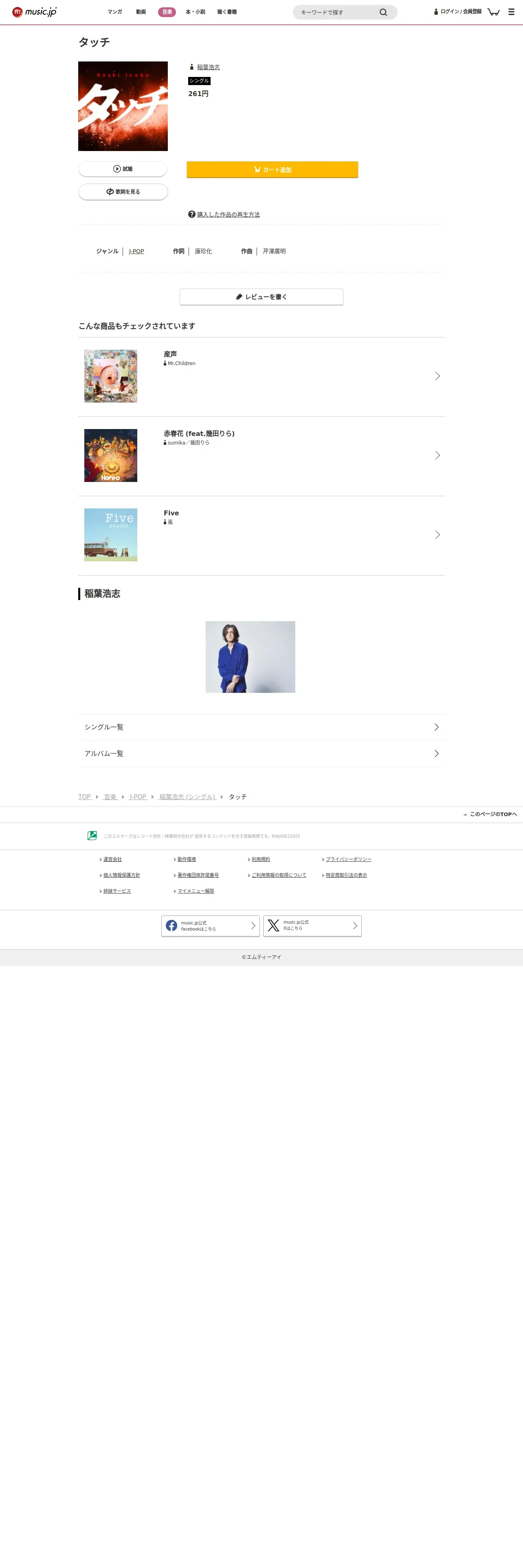Click the chevron on the 産声 row
Image resolution: width=523 pixels, height=1568 pixels.
[x=437, y=376]
